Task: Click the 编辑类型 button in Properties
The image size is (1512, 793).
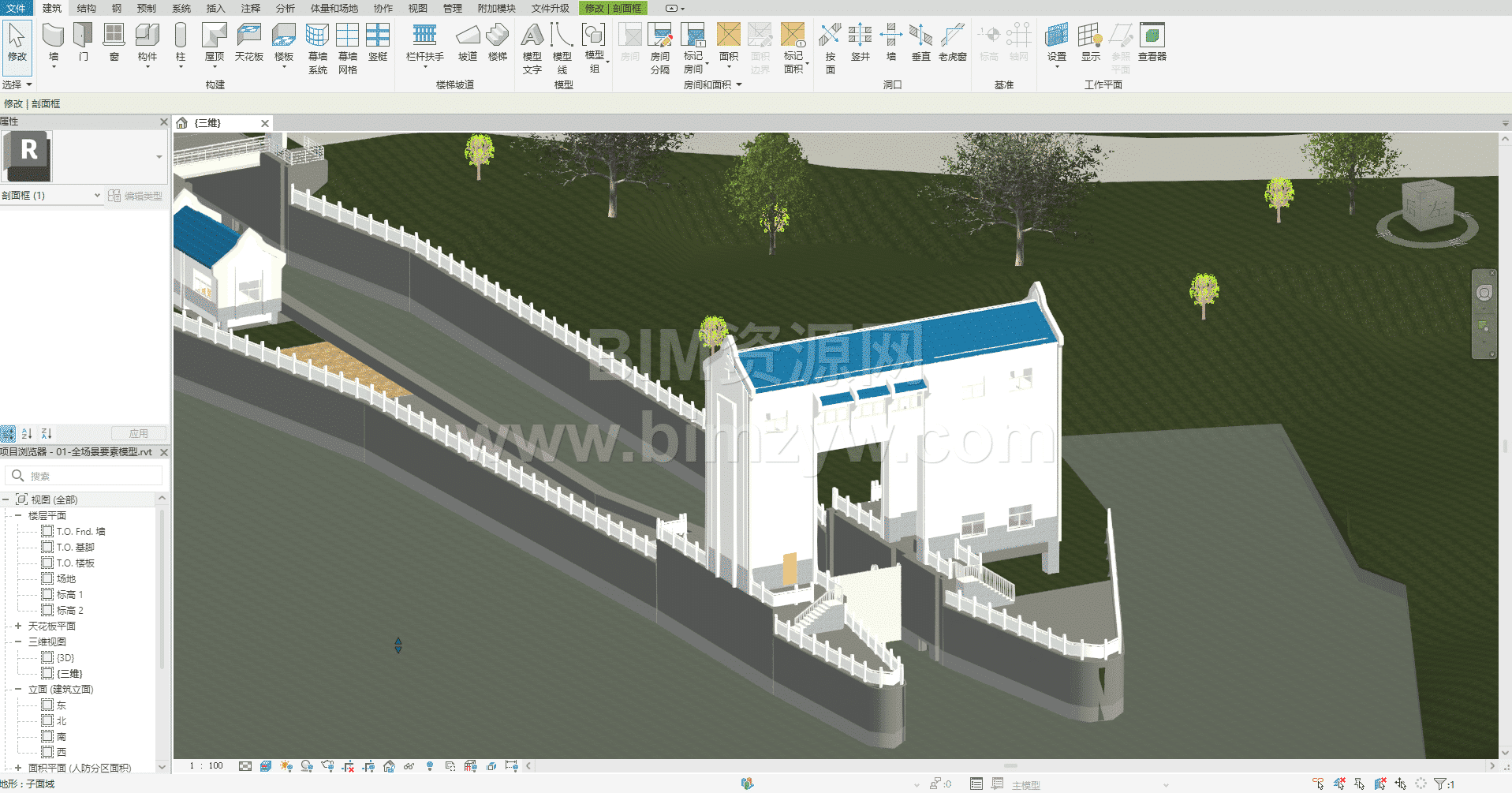Action: point(135,196)
